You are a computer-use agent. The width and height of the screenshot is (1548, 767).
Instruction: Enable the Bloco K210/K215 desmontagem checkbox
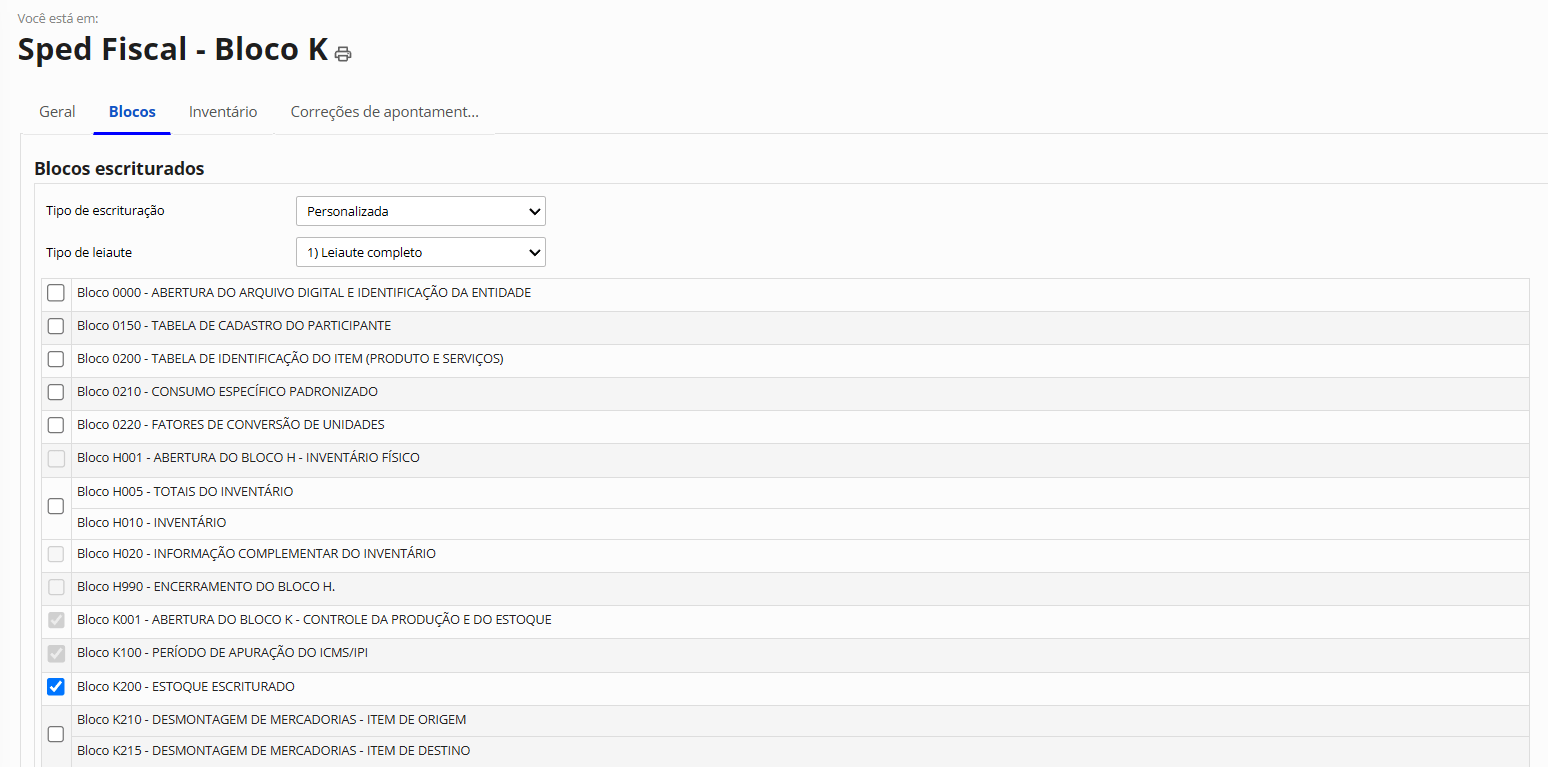pyautogui.click(x=56, y=734)
